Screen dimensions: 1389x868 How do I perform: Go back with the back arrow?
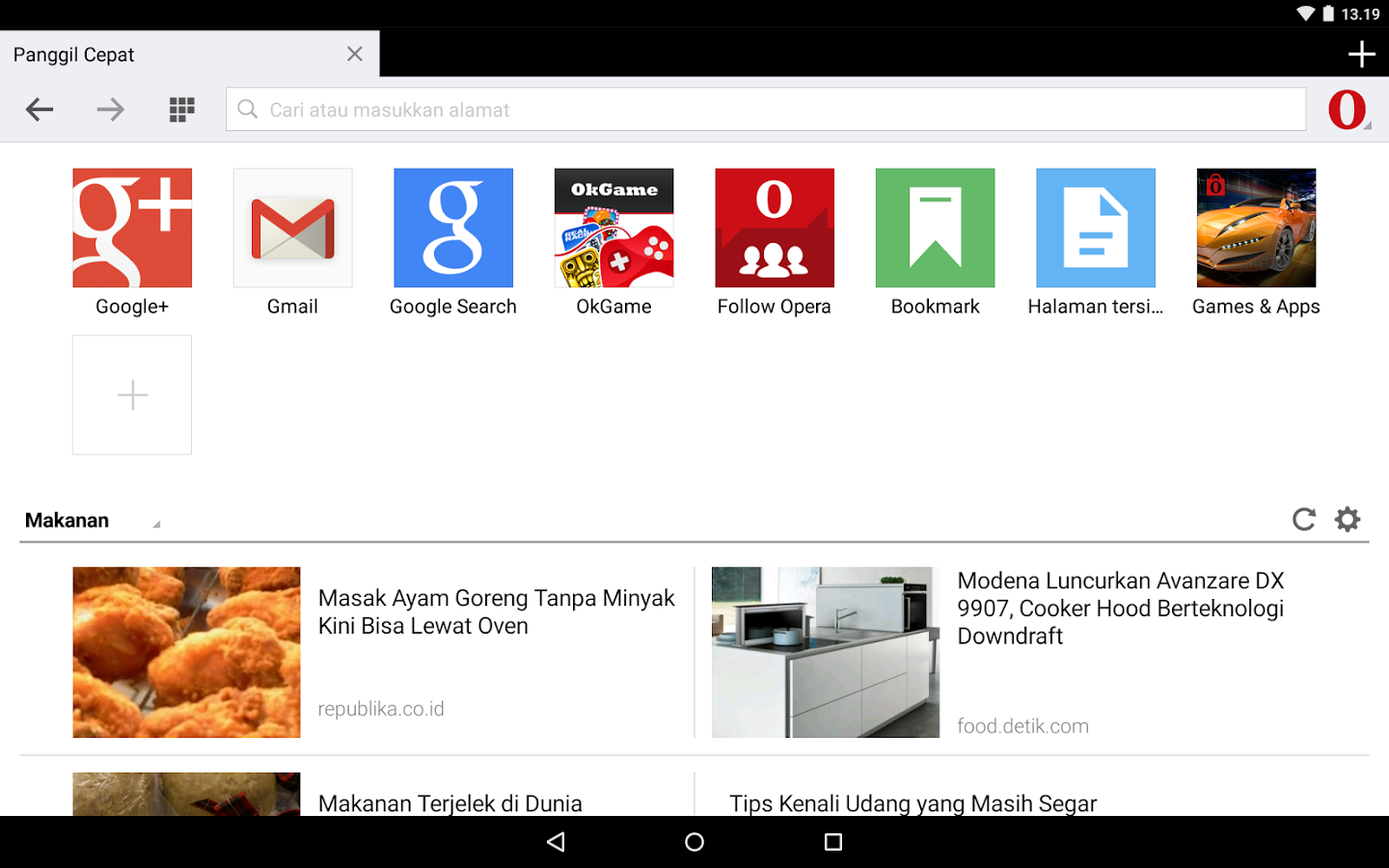tap(40, 110)
